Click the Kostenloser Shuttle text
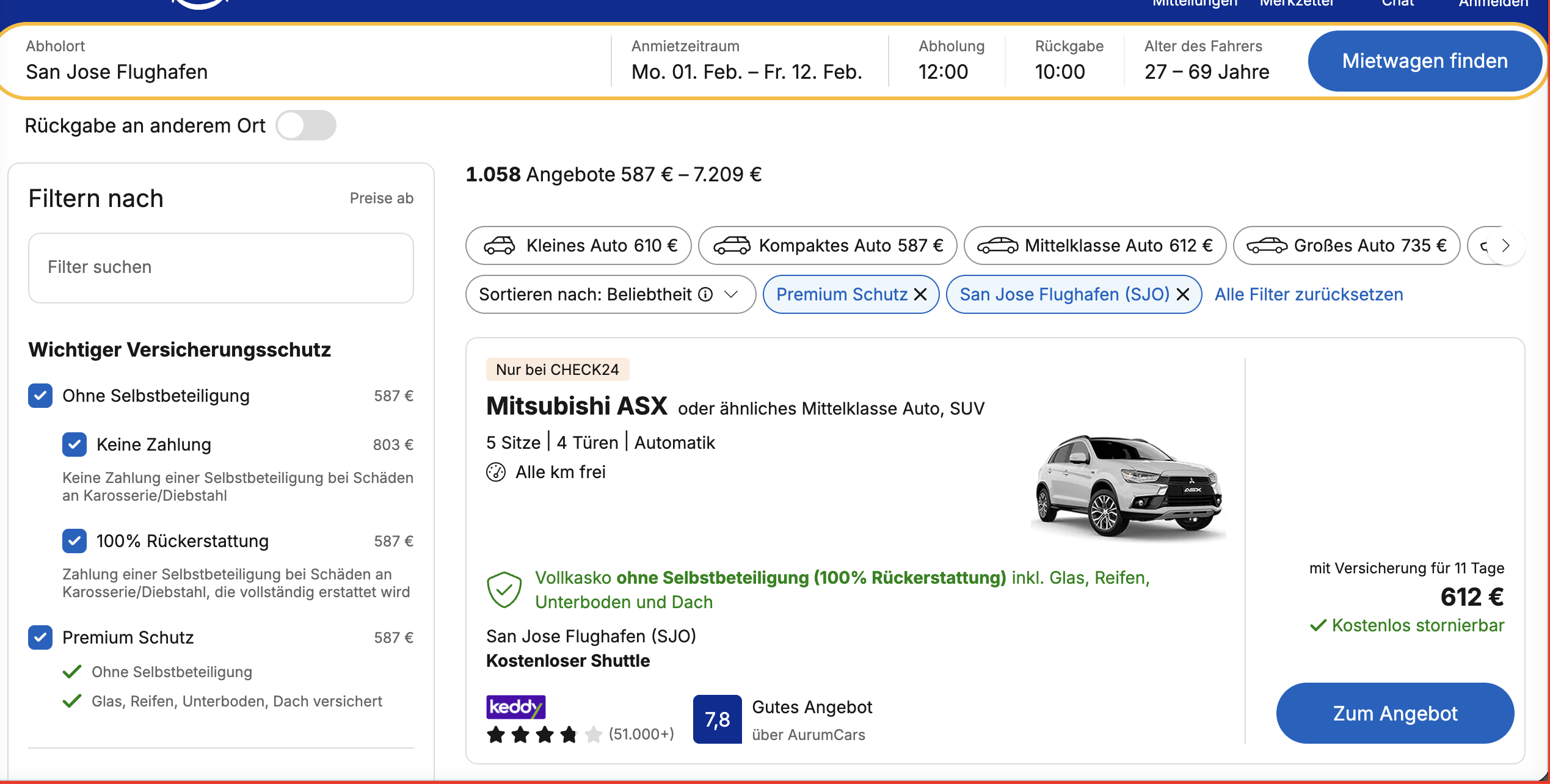The image size is (1550, 784). point(568,661)
